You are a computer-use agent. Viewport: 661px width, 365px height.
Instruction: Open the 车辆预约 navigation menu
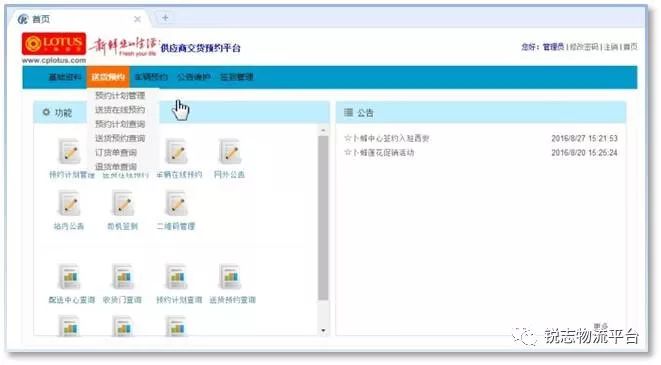(151, 77)
